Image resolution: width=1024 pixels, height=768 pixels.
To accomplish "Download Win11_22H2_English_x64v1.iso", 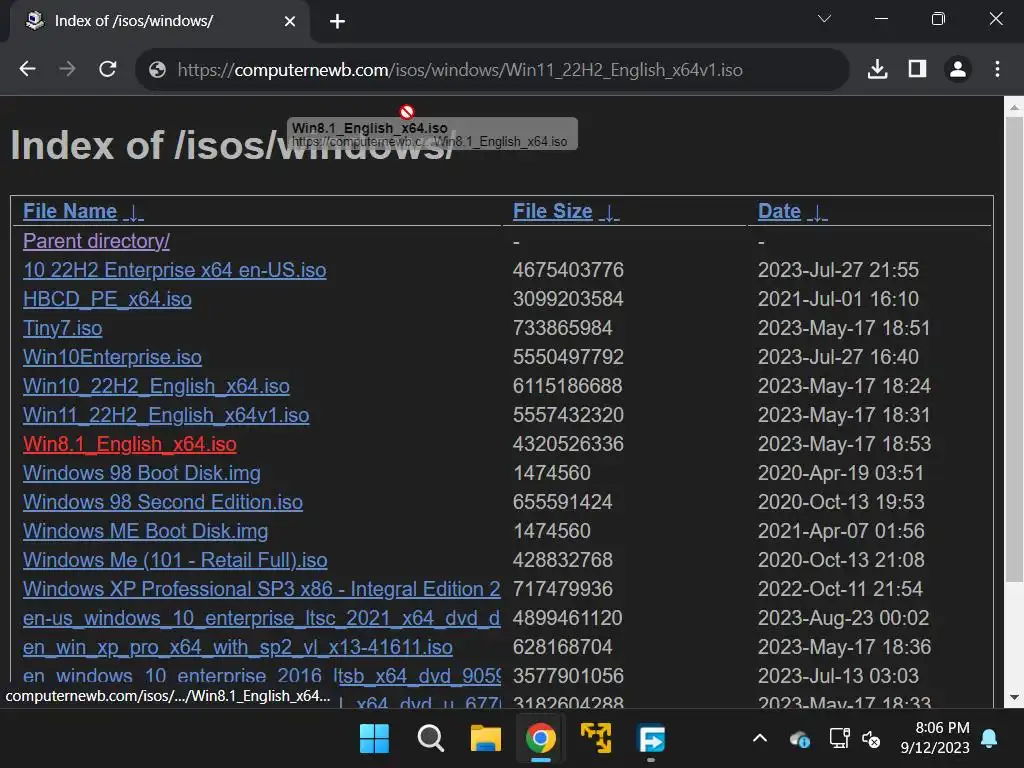I will 166,415.
